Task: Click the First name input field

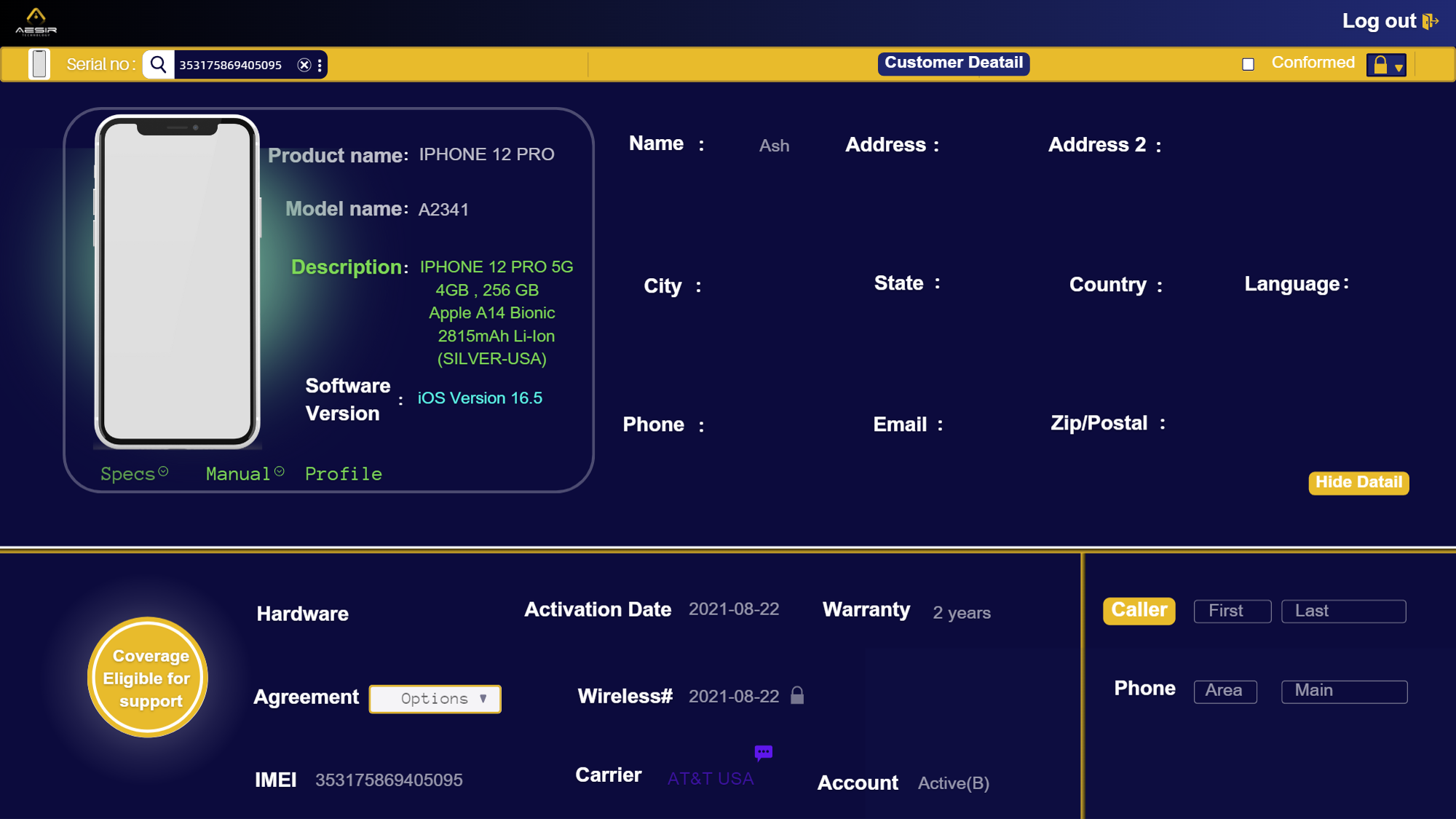Action: pos(1232,612)
